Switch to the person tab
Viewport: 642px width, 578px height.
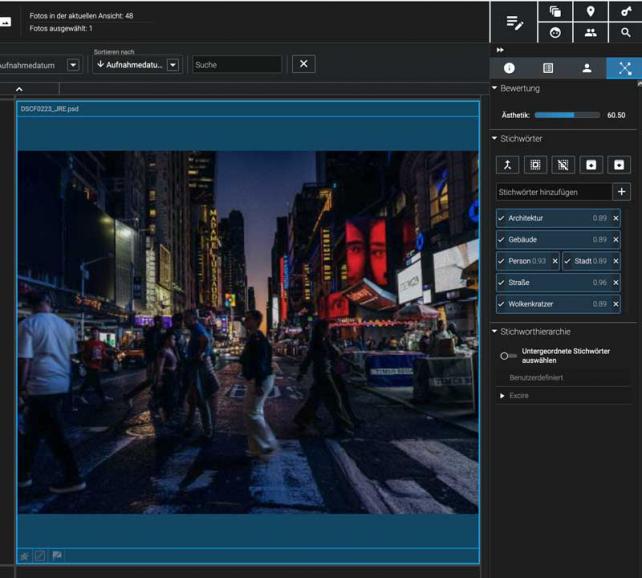tap(587, 68)
